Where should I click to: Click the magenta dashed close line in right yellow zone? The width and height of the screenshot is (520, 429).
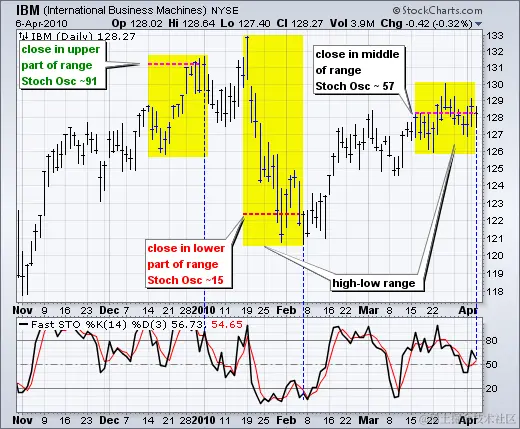445,113
